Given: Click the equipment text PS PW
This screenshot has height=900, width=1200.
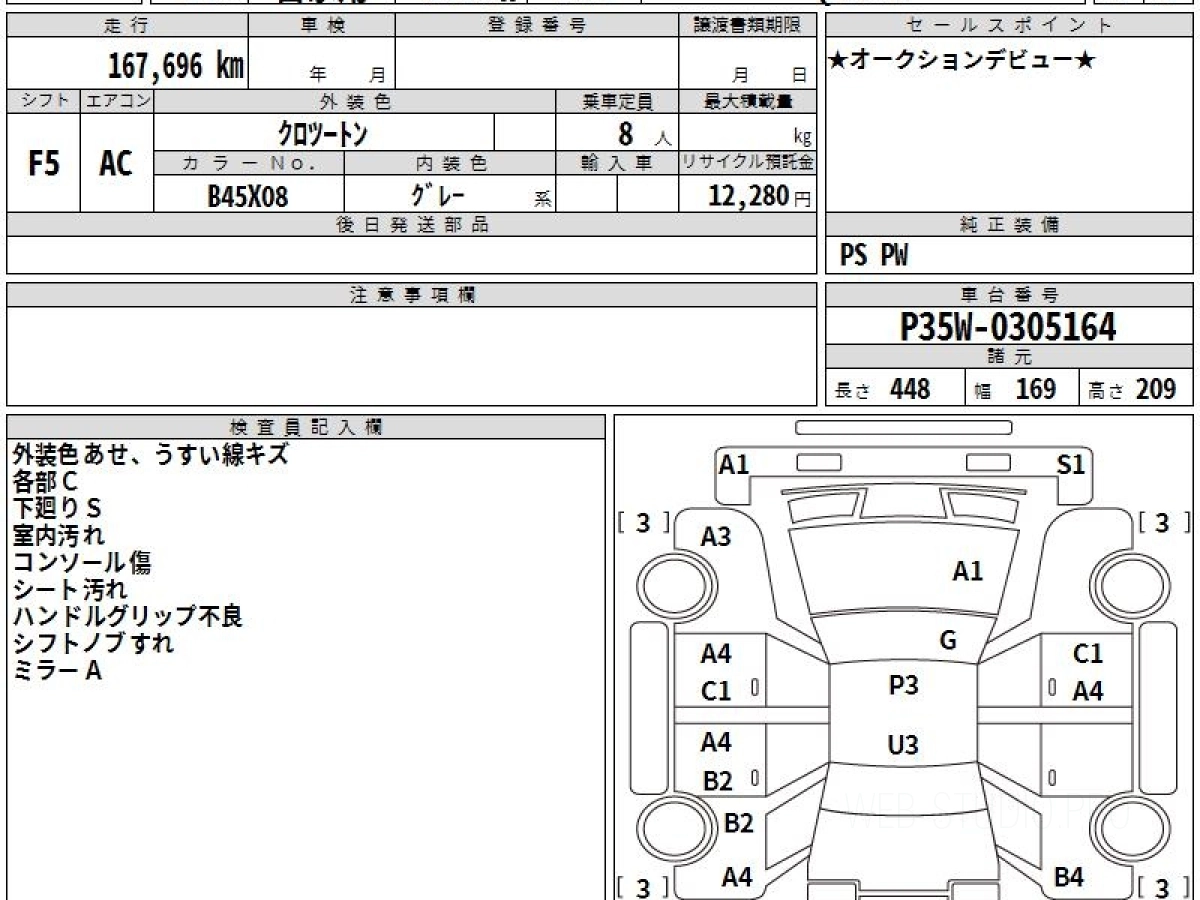Looking at the screenshot, I should click(x=874, y=257).
